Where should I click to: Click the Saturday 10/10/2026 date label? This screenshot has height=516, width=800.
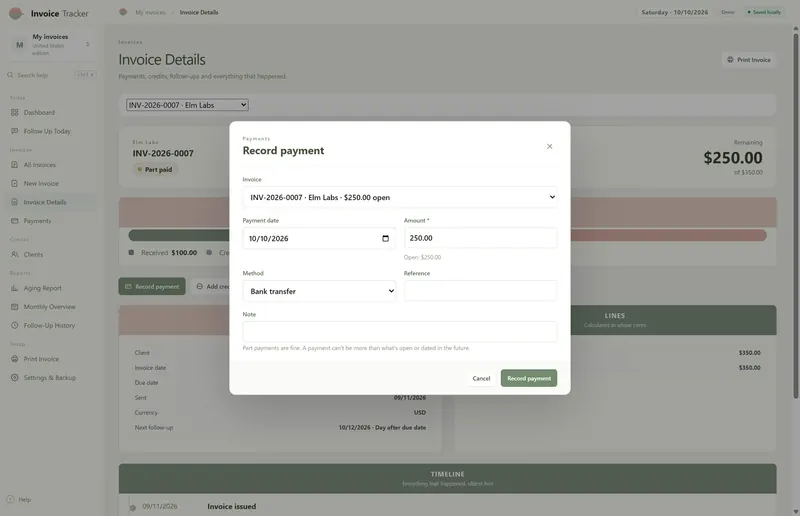point(674,12)
